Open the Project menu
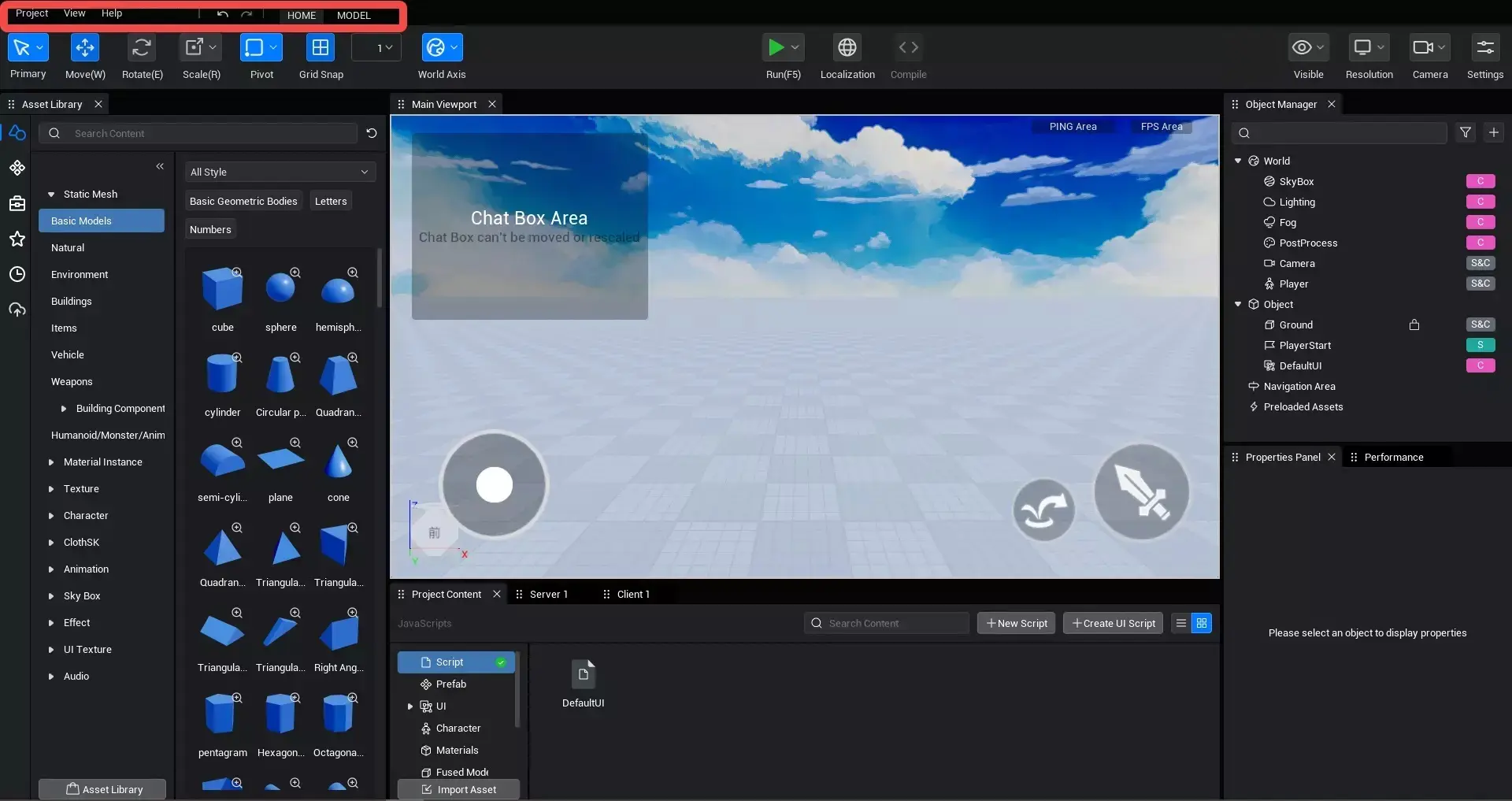This screenshot has width=1512, height=801. 31,13
